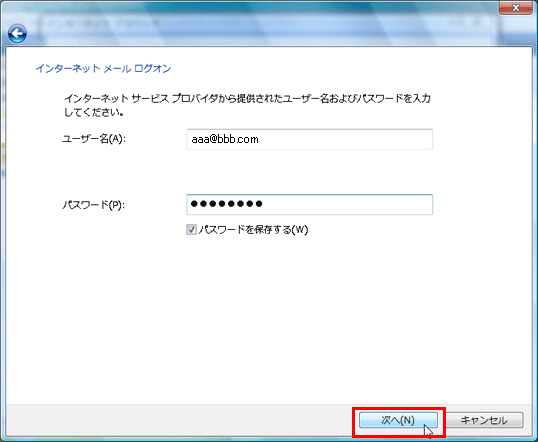Screen dimensions: 538x442
Task: Toggle the パスワードを保存する checkbox
Action: pyautogui.click(x=191, y=230)
